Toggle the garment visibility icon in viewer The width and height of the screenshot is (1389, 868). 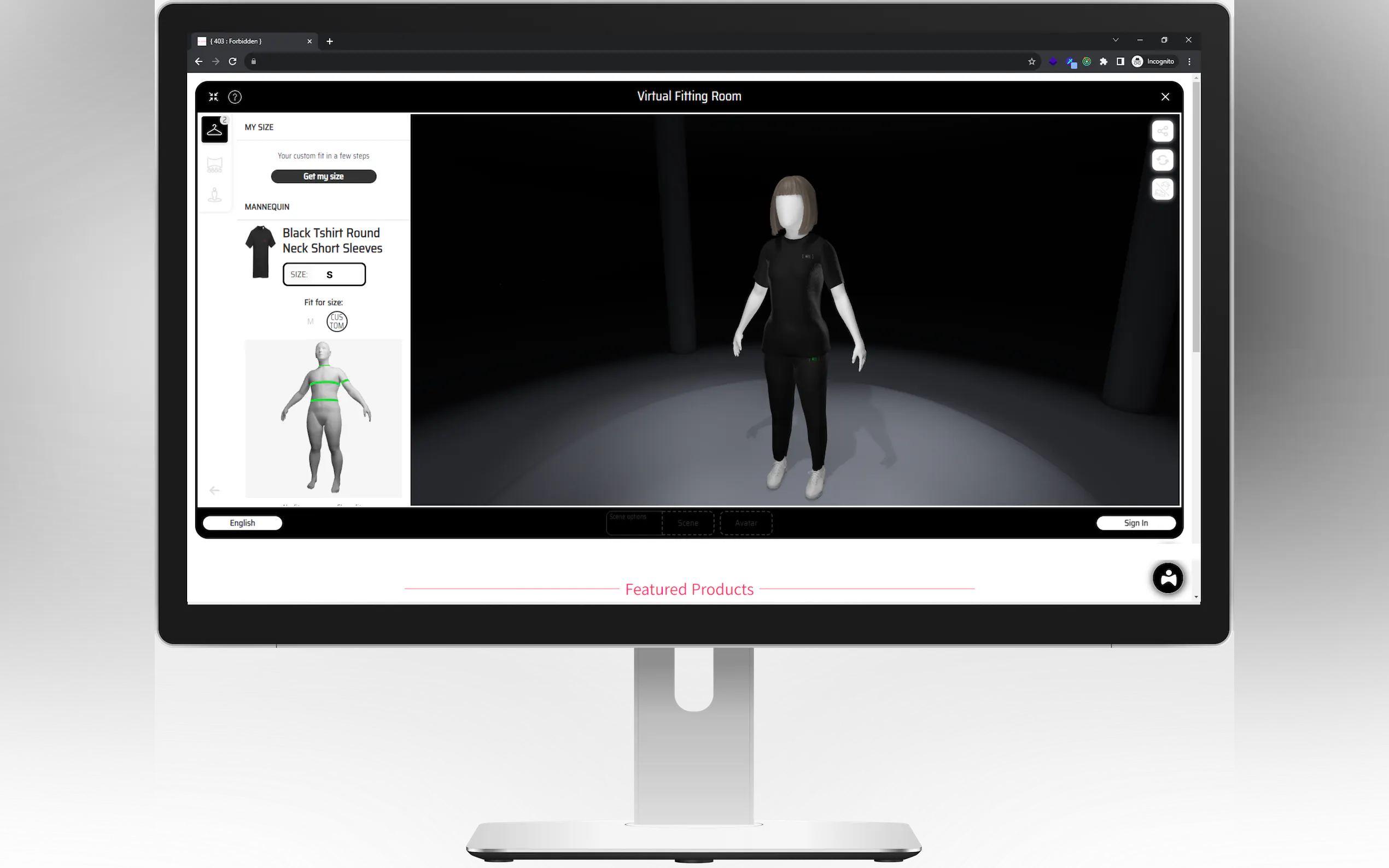(x=1162, y=190)
